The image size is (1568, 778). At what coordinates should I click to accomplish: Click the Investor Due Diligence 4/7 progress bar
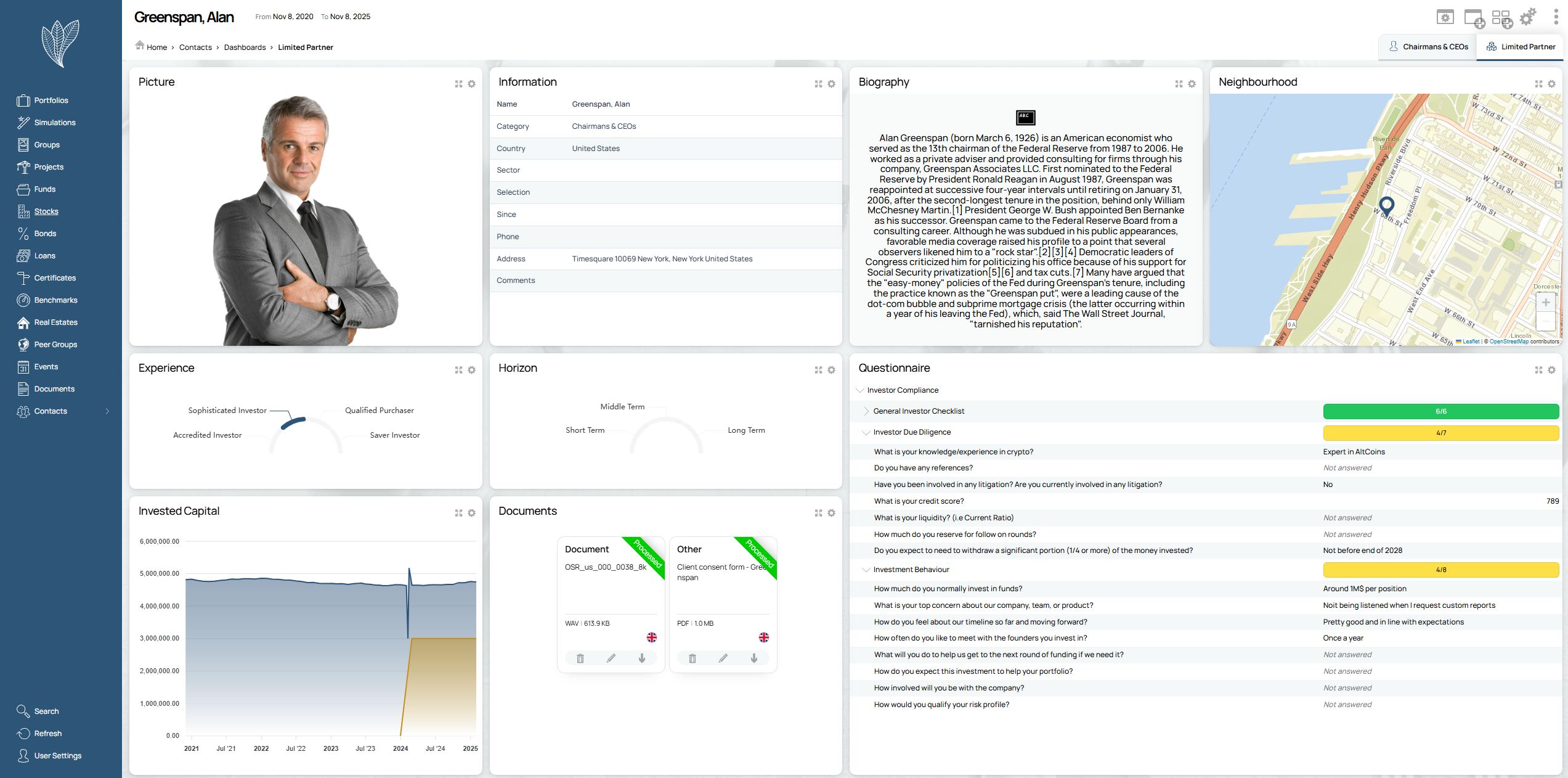[1440, 433]
